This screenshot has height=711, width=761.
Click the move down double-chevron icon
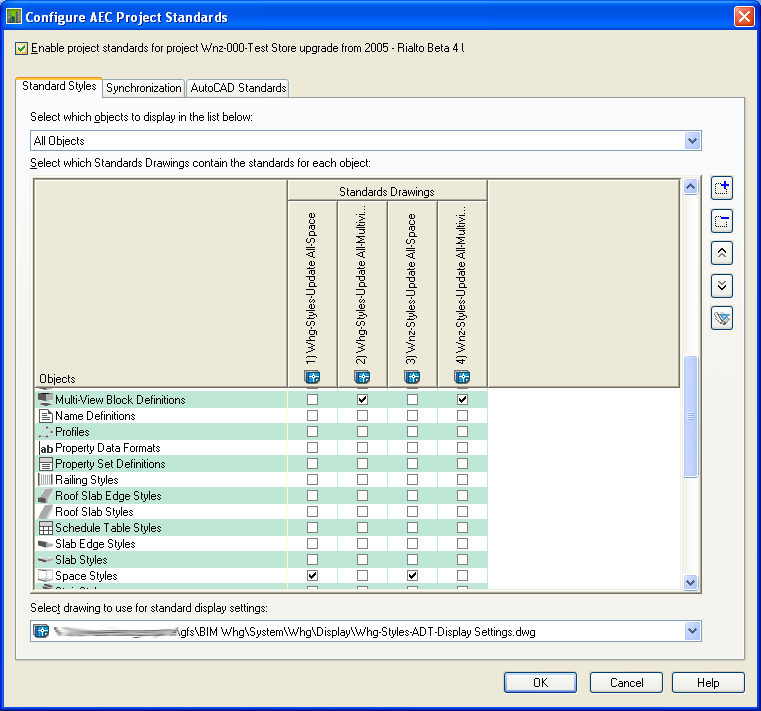pos(722,286)
